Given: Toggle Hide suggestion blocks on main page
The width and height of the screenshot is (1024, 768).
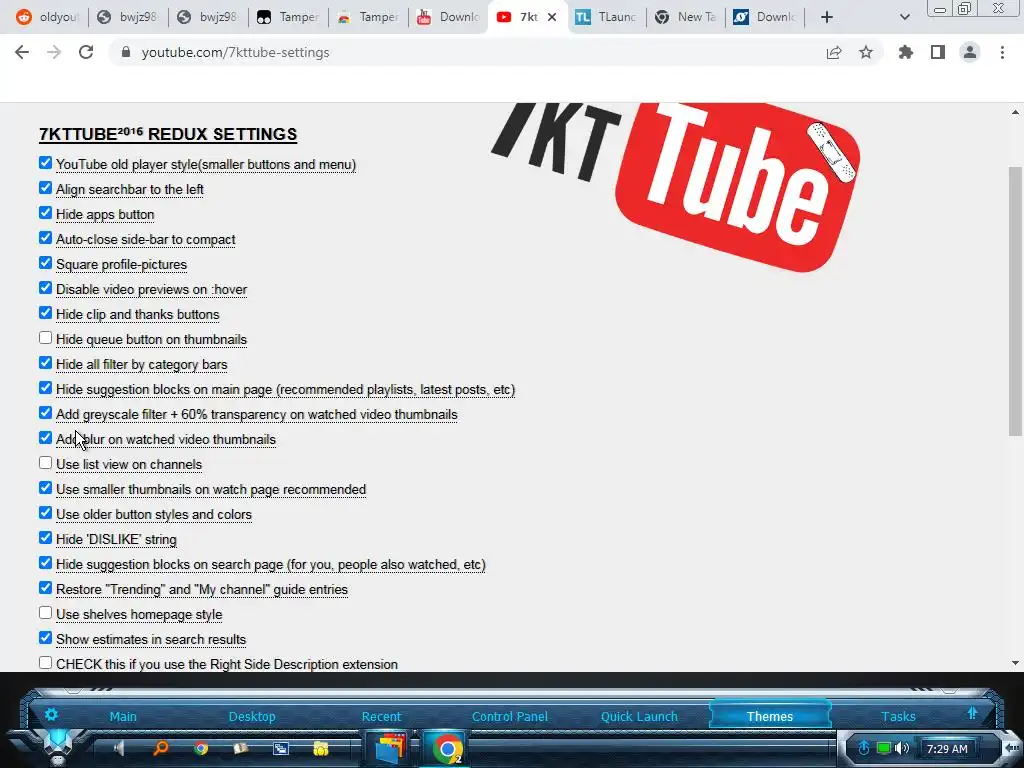Looking at the screenshot, I should click(x=45, y=388).
